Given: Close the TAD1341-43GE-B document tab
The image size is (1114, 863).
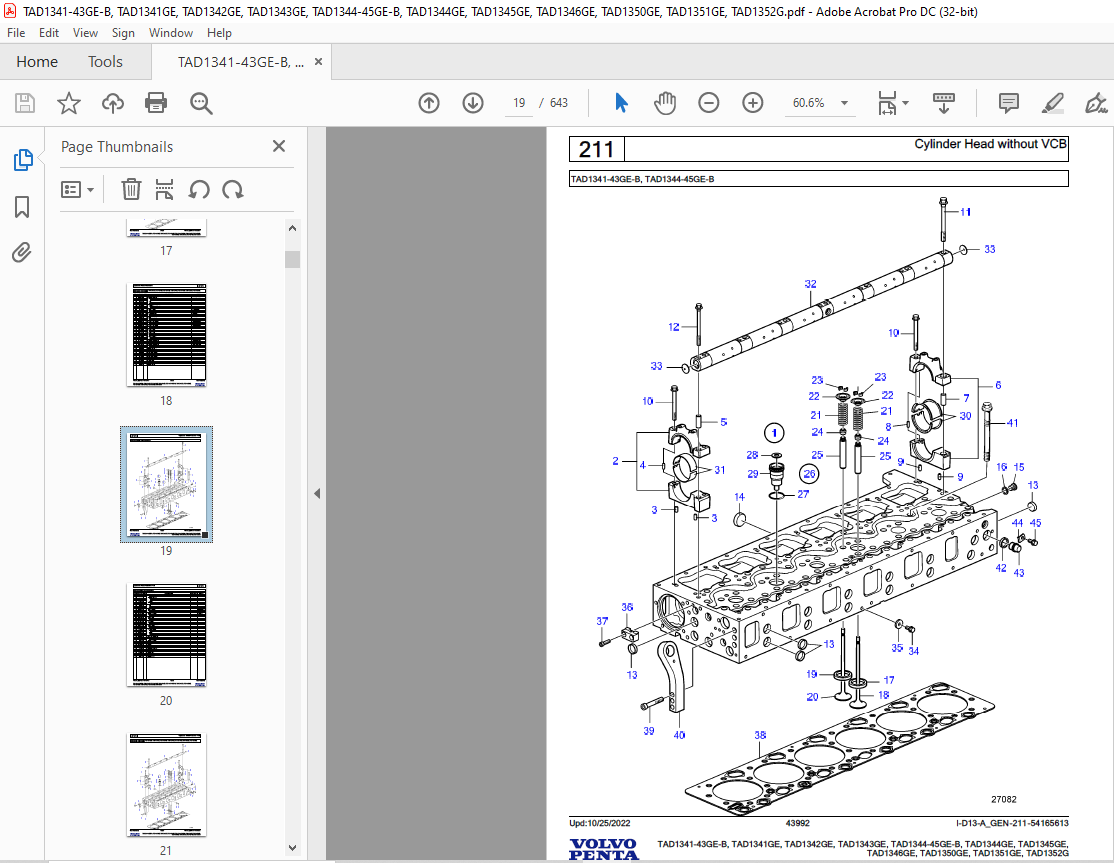Looking at the screenshot, I should [x=318, y=62].
